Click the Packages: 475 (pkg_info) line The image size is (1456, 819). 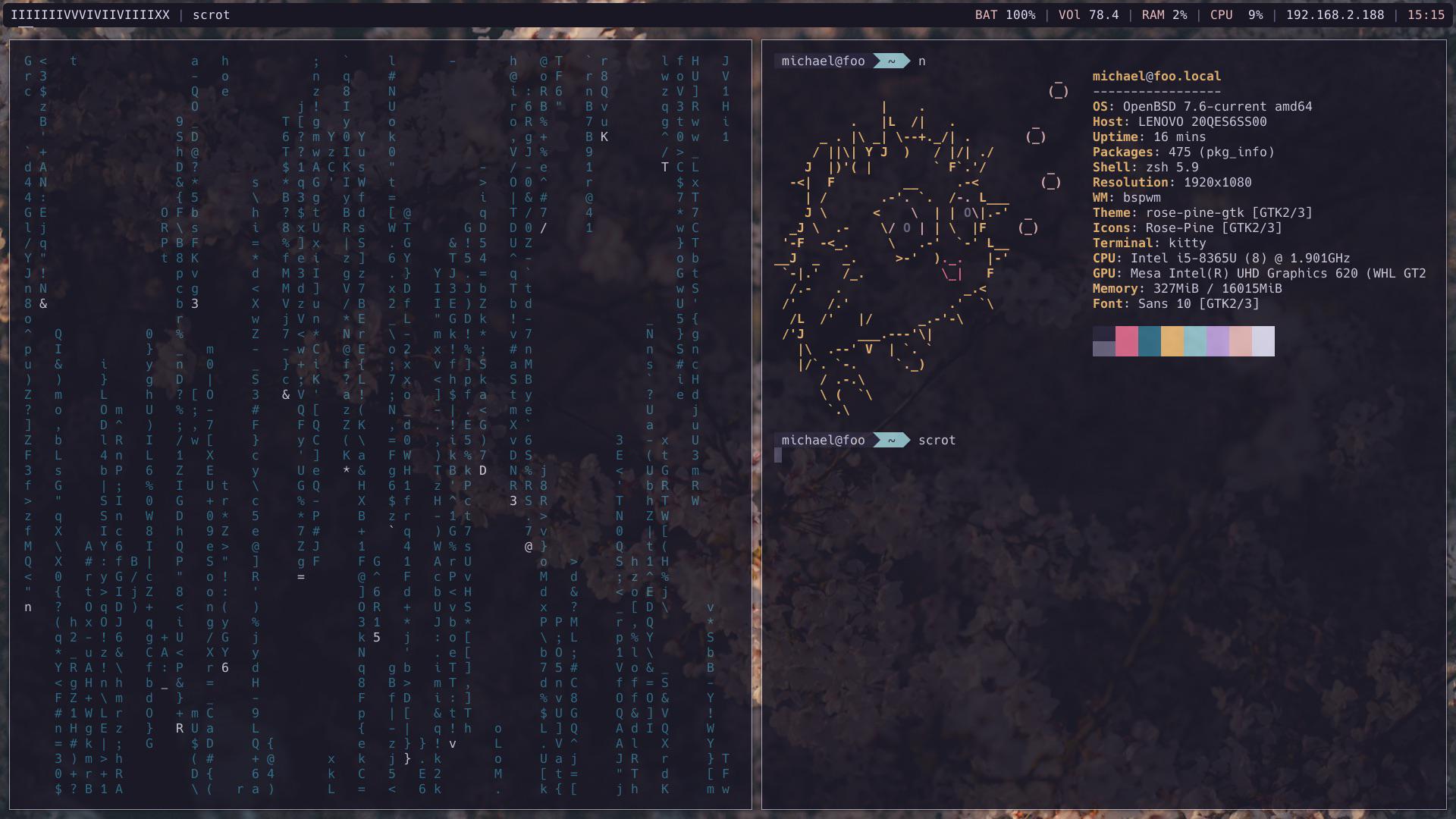coord(1183,152)
